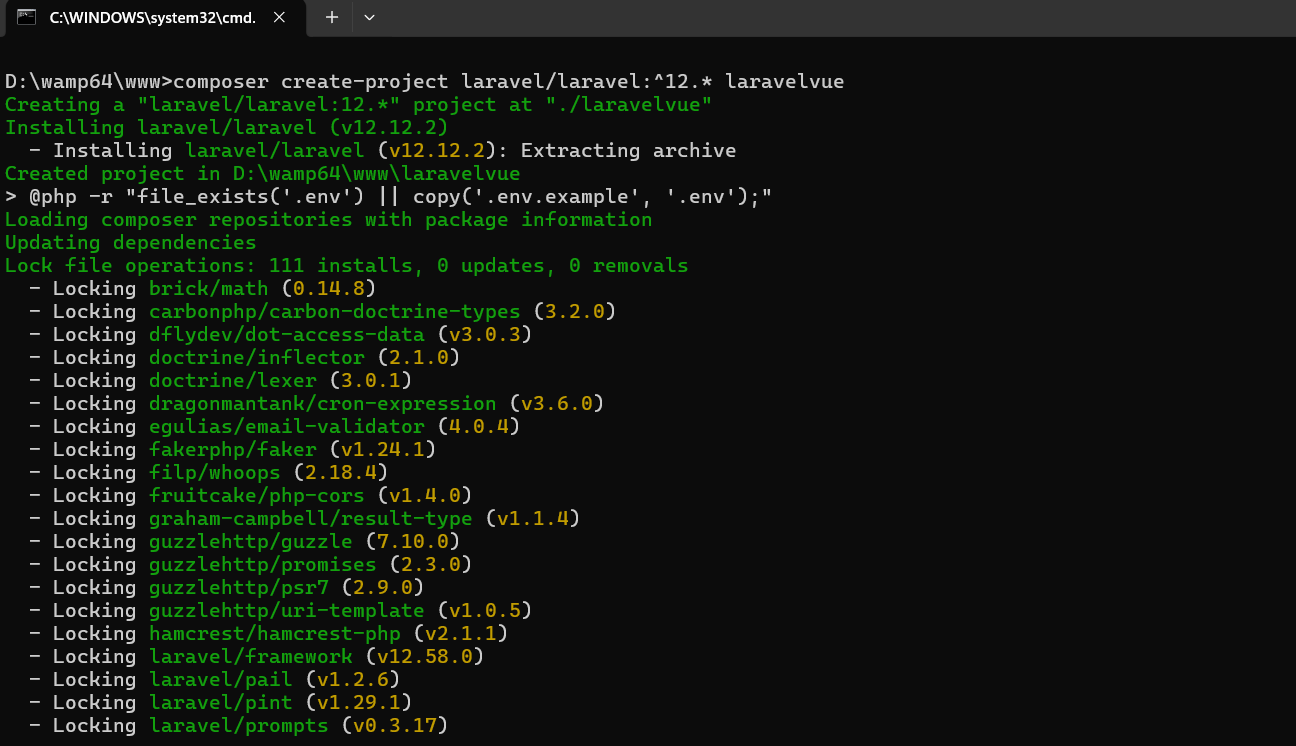Click laravel/pint package name
Viewport: 1296px width, 746px height.
click(220, 703)
